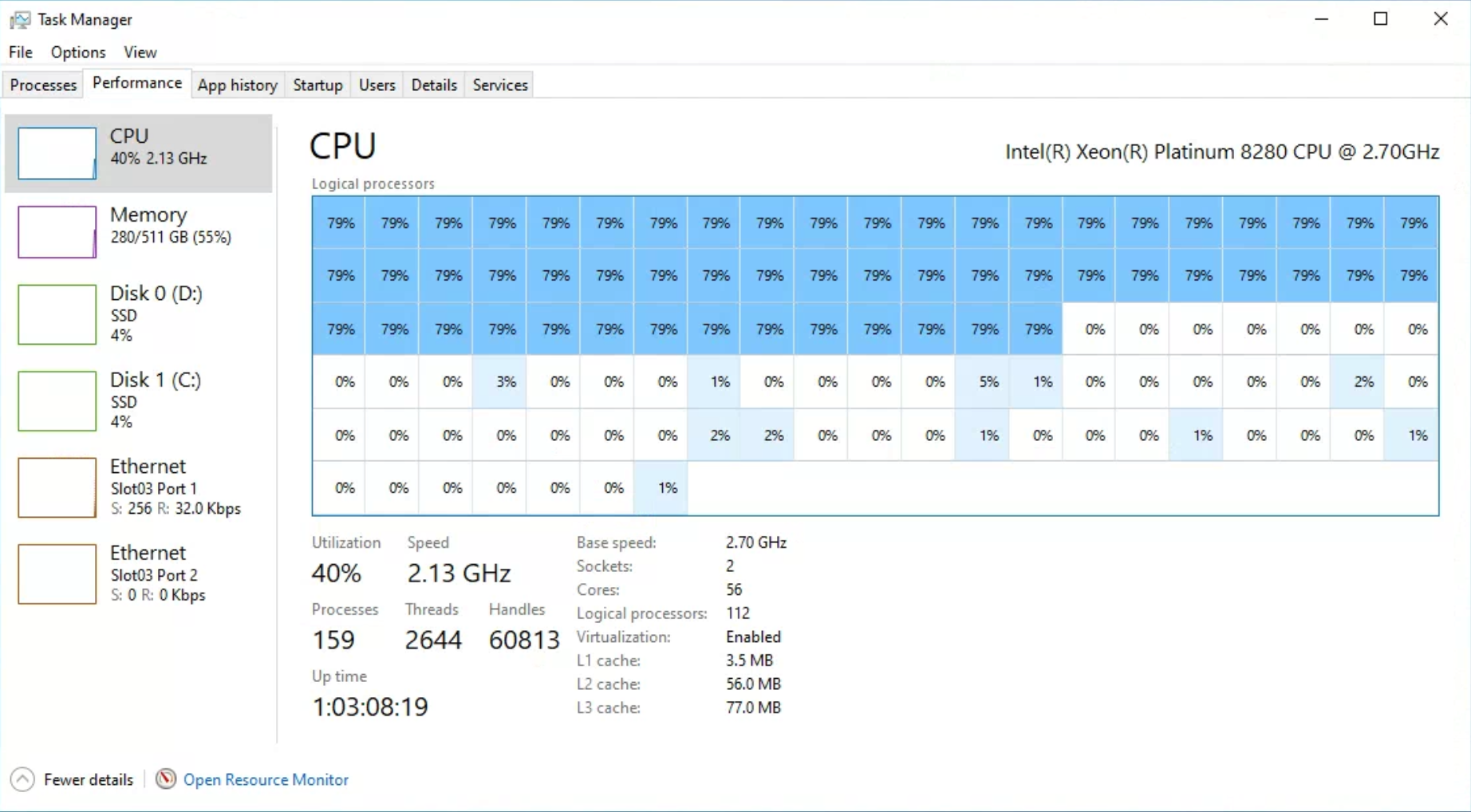
Task: Click the Base speed value 2.70 GHz
Action: pos(756,542)
